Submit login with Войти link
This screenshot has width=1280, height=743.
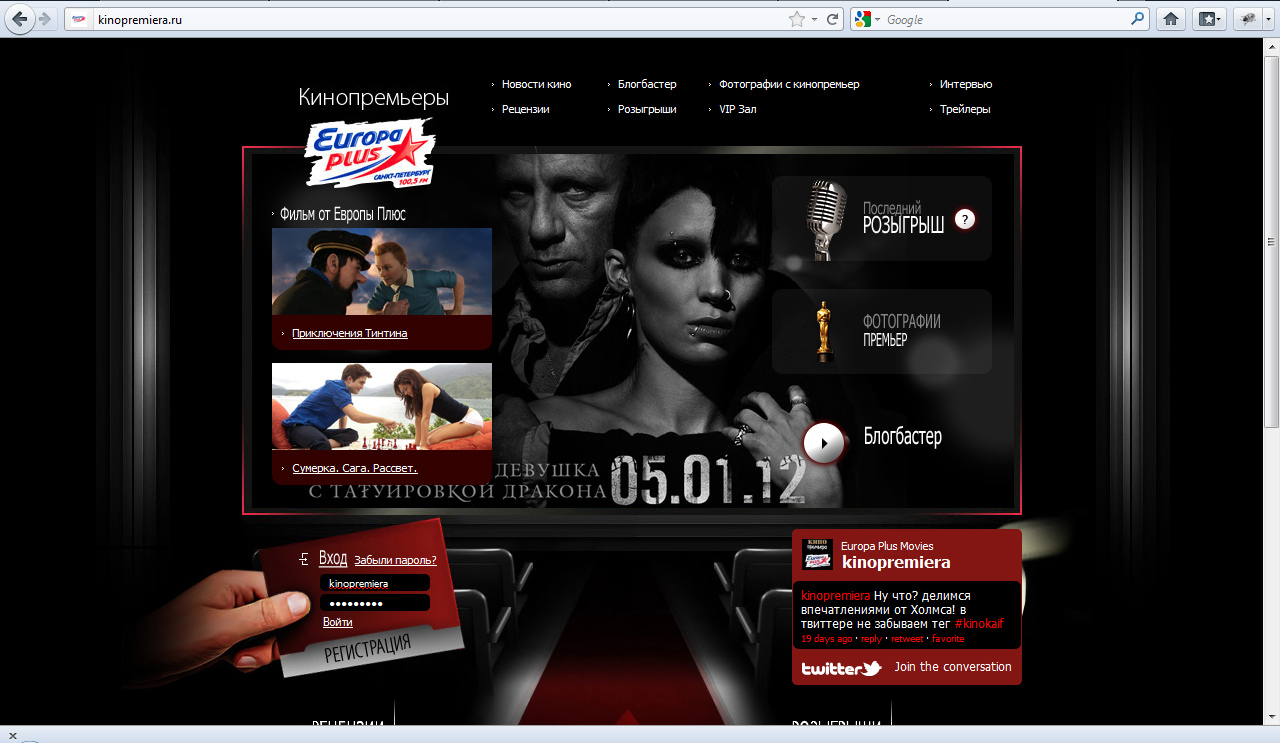pyautogui.click(x=338, y=622)
